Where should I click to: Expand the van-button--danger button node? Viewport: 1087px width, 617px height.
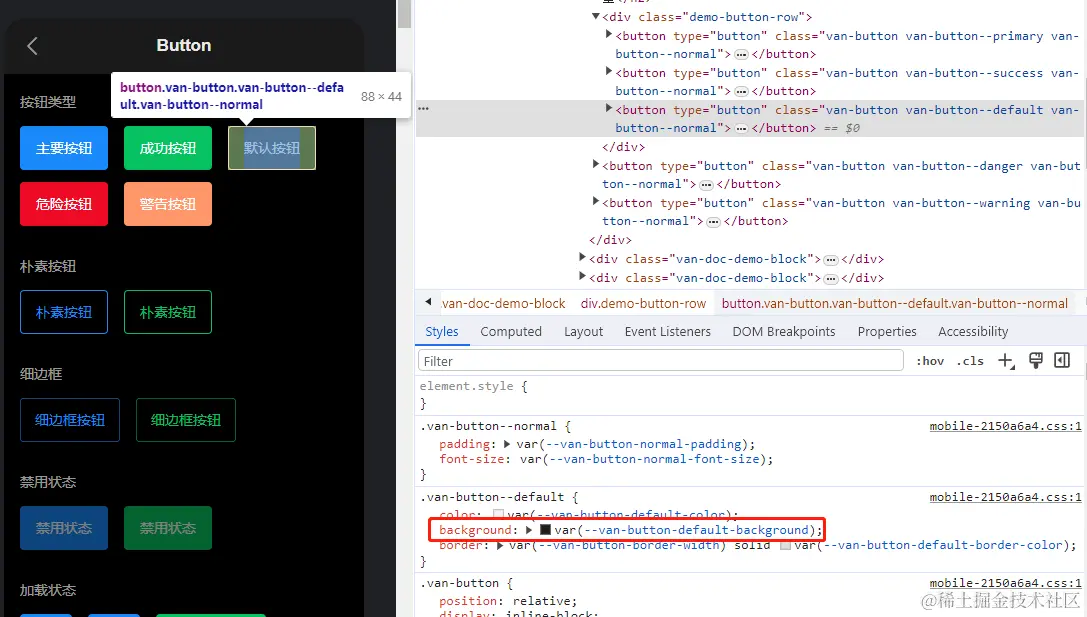595,164
